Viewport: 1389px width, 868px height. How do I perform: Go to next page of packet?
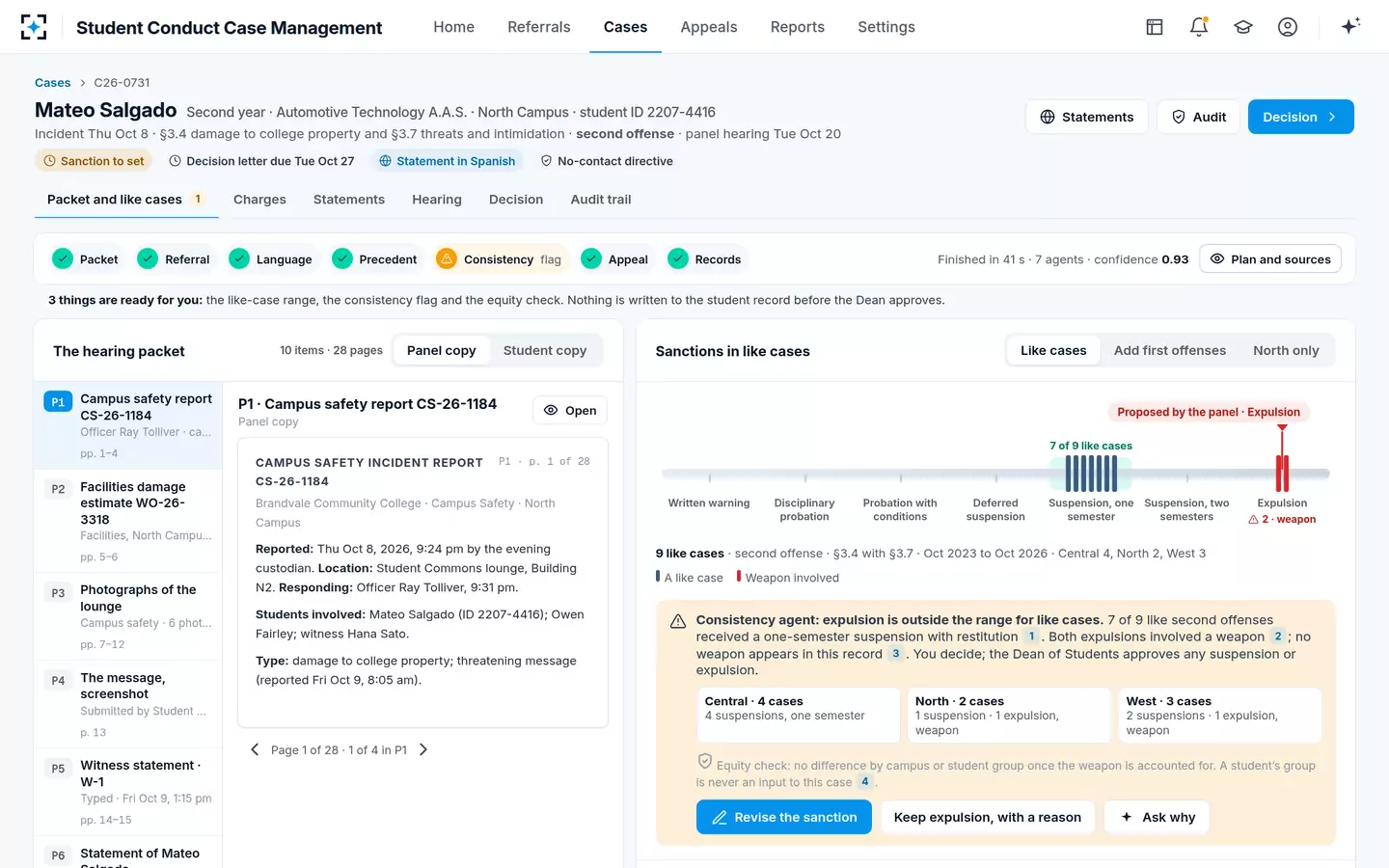tap(422, 749)
